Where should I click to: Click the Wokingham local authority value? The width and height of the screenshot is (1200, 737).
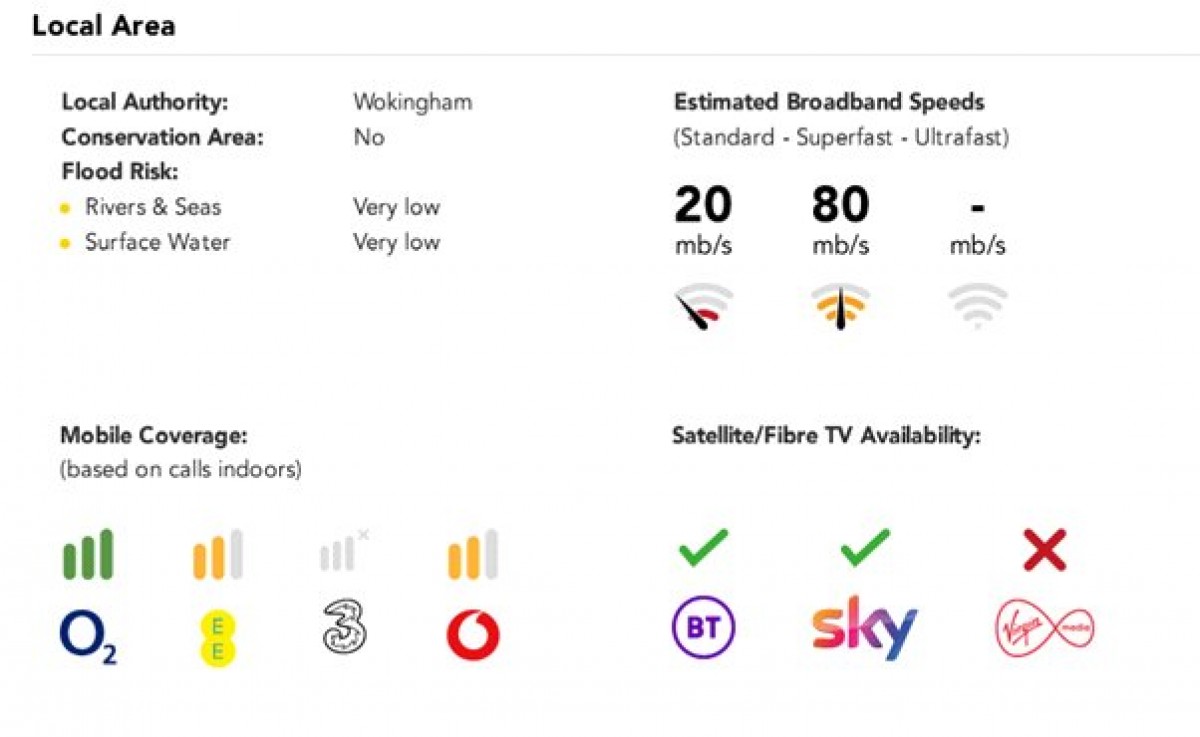(x=412, y=102)
